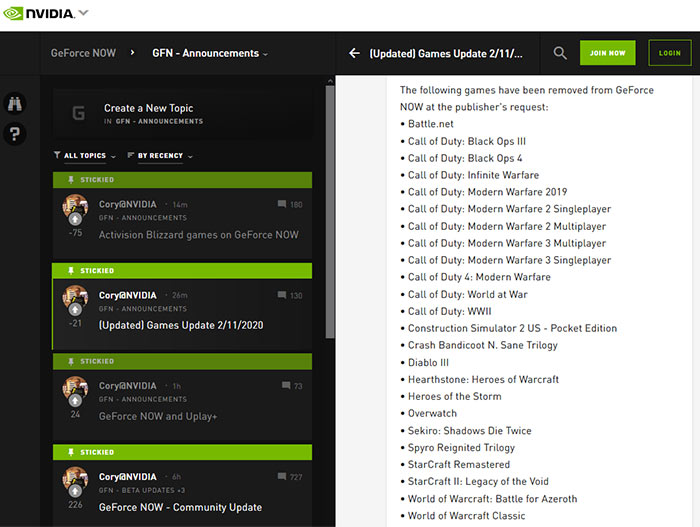Open the GeForce NOW breadcrumb

(x=83, y=53)
